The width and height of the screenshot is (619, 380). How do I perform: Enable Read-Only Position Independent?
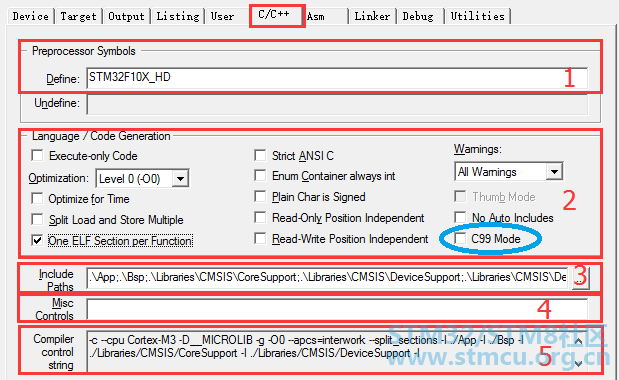pos(260,217)
